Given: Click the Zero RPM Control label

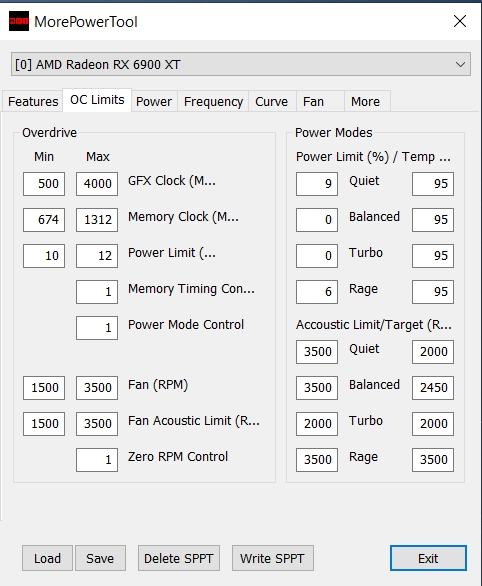Looking at the screenshot, I should pos(178,457).
